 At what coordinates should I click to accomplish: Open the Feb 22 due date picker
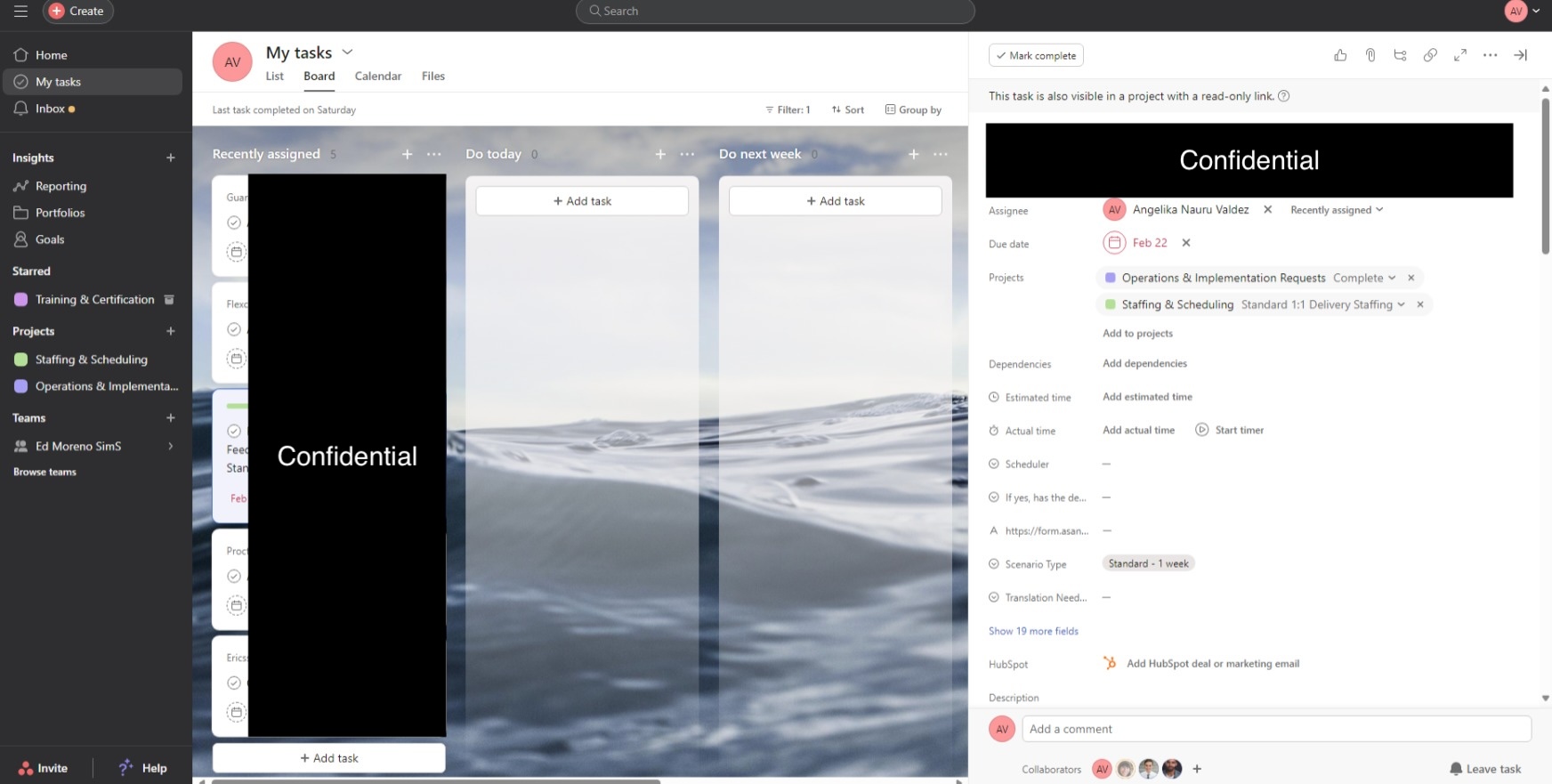point(1136,243)
